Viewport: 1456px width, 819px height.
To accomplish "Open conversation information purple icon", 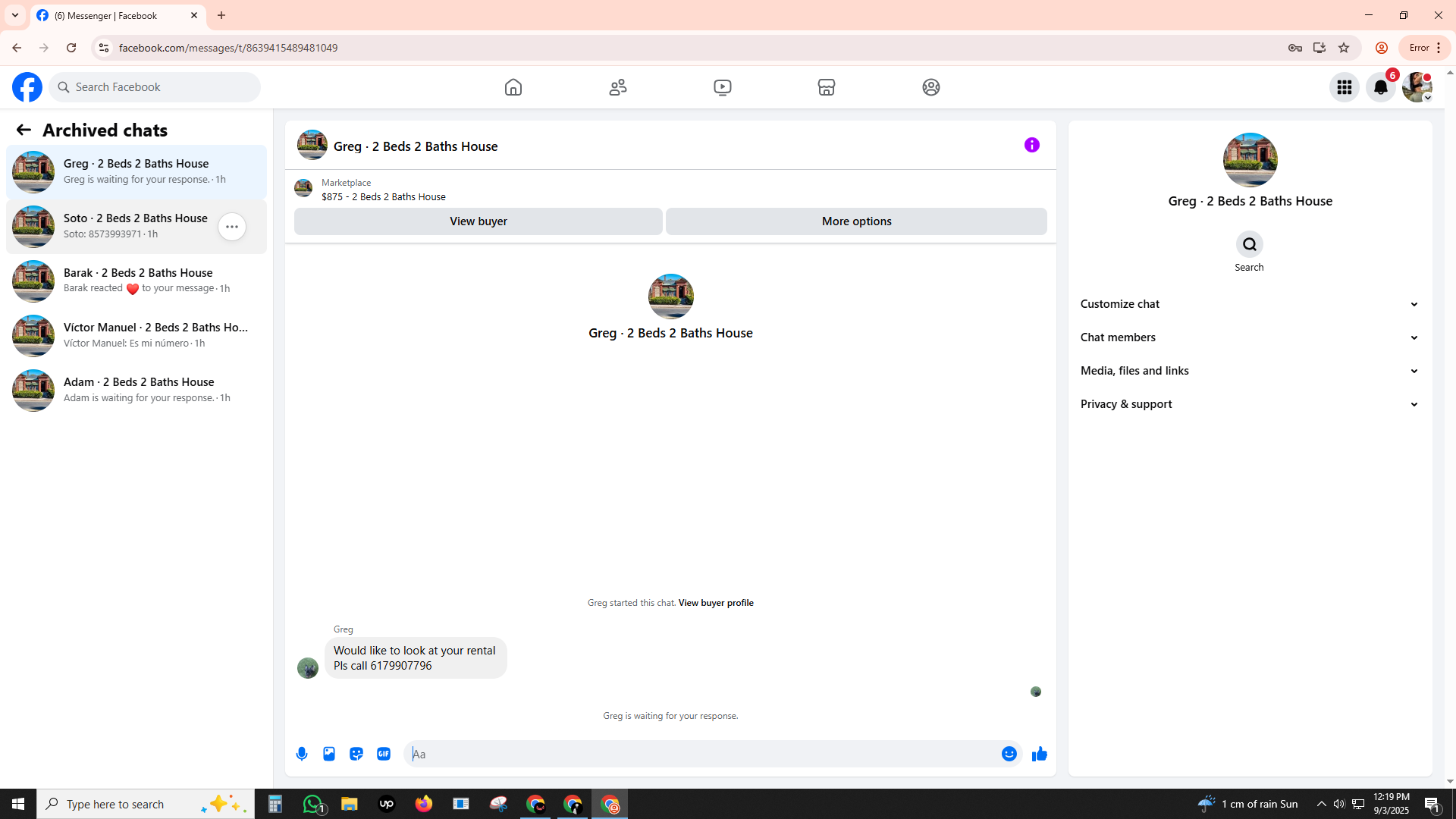I will [1032, 145].
